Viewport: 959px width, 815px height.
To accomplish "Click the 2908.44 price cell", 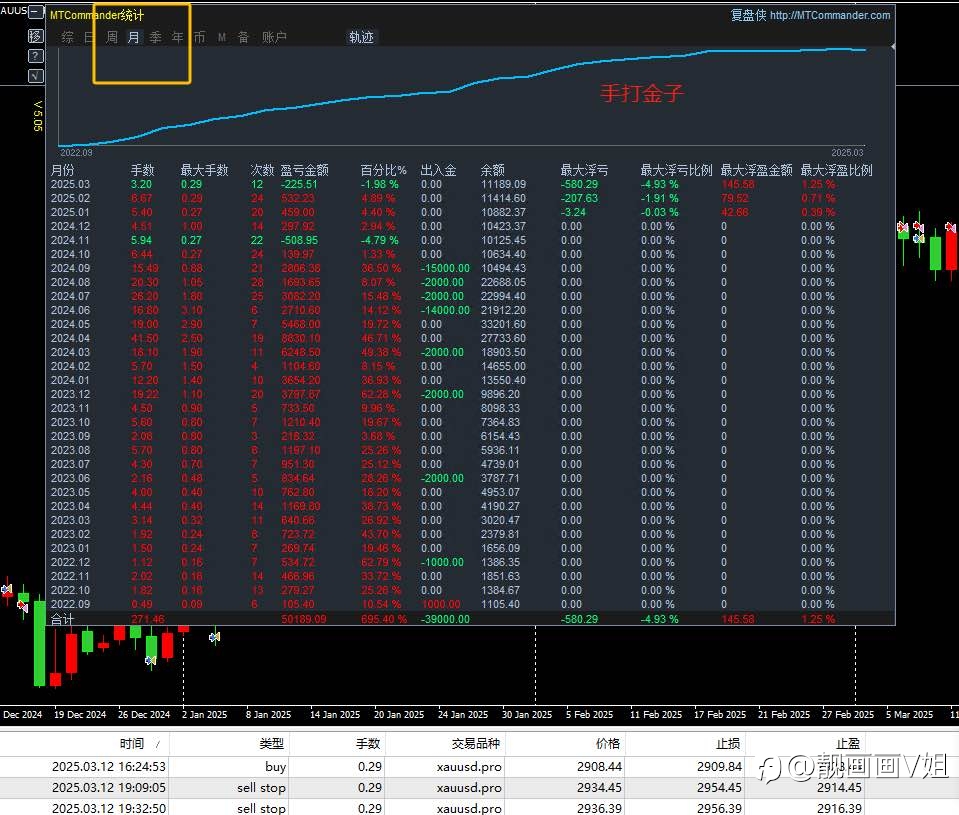I will [599, 767].
